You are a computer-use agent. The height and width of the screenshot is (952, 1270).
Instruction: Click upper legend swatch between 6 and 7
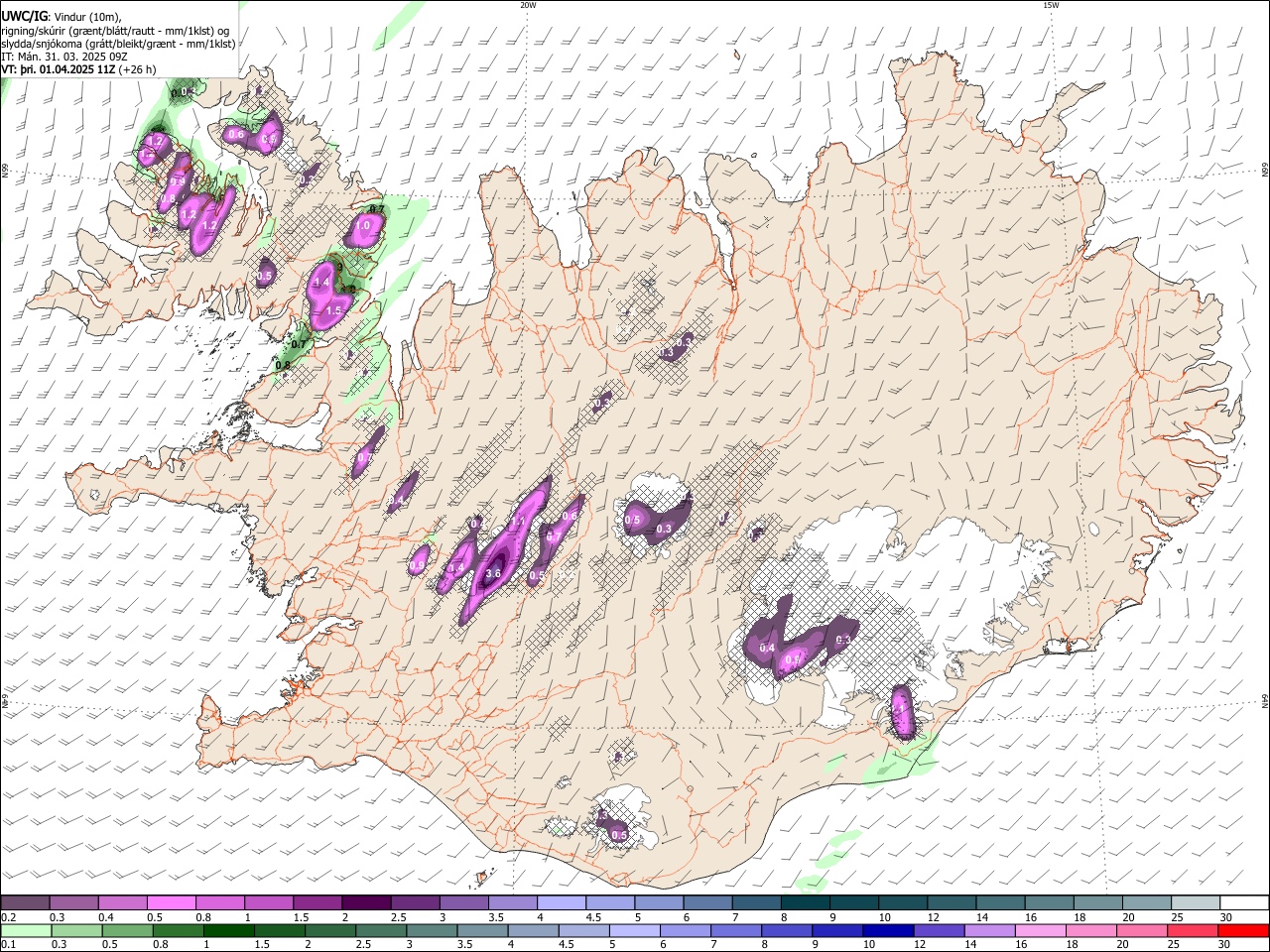click(x=707, y=902)
